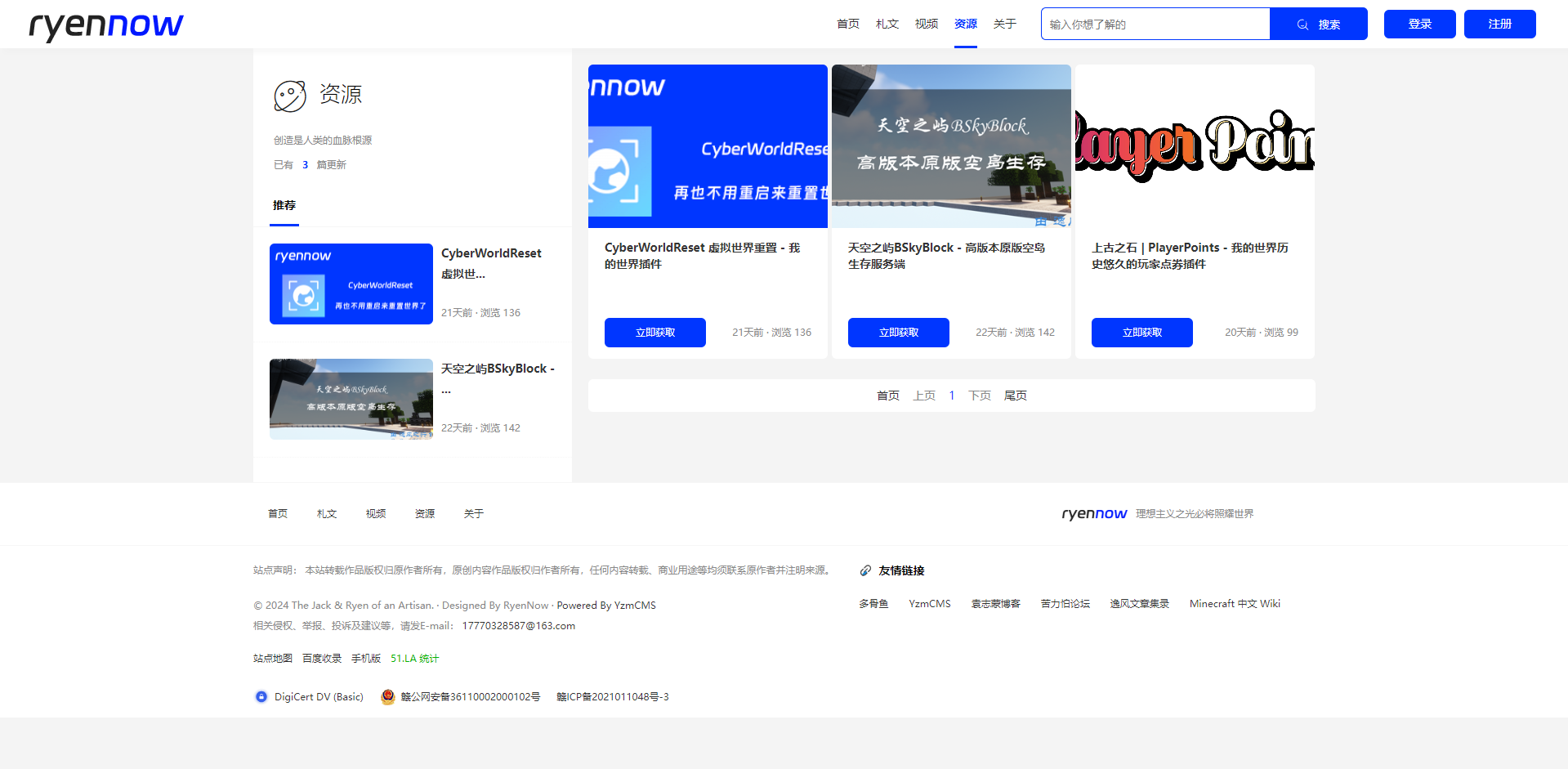Click the 登录 login button
This screenshot has height=769, width=1568.
point(1420,25)
